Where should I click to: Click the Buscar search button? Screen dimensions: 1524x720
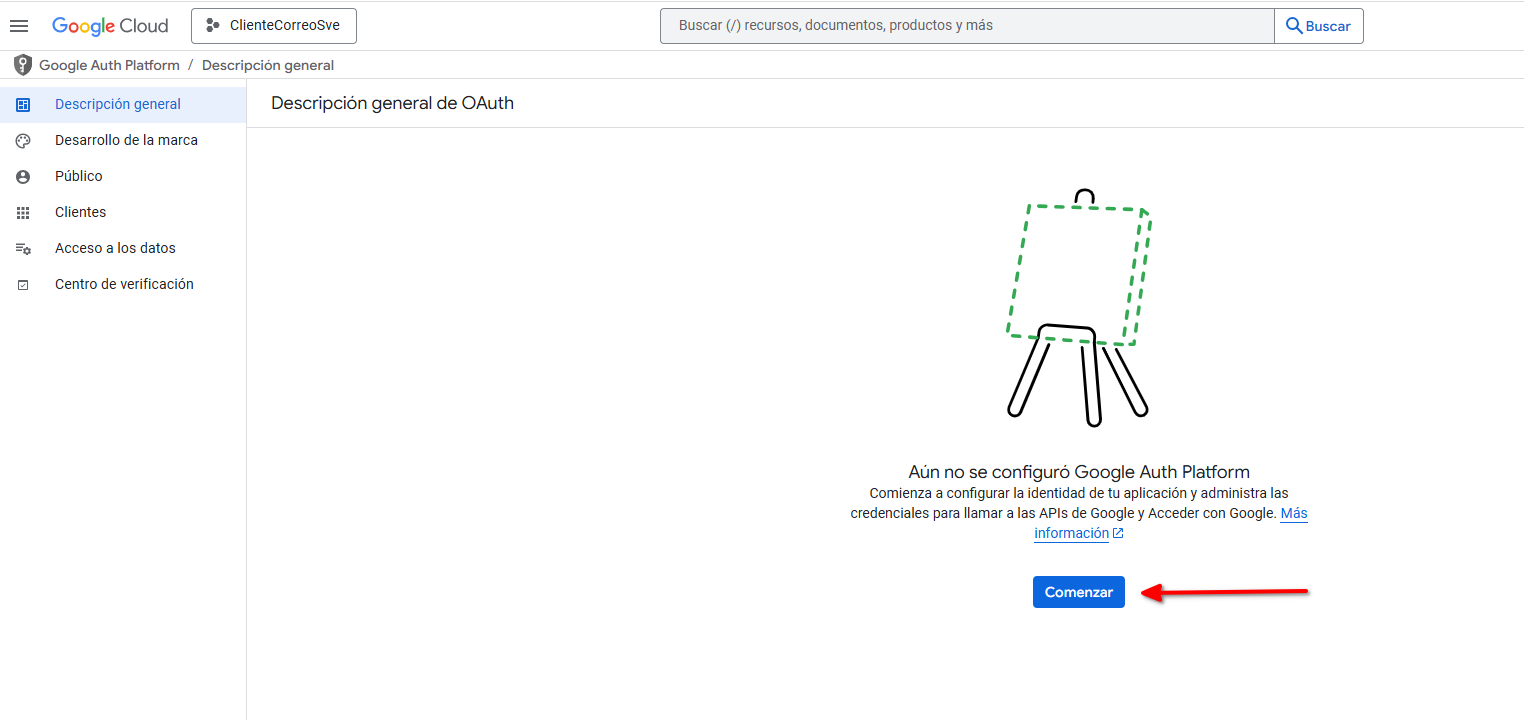(1318, 26)
